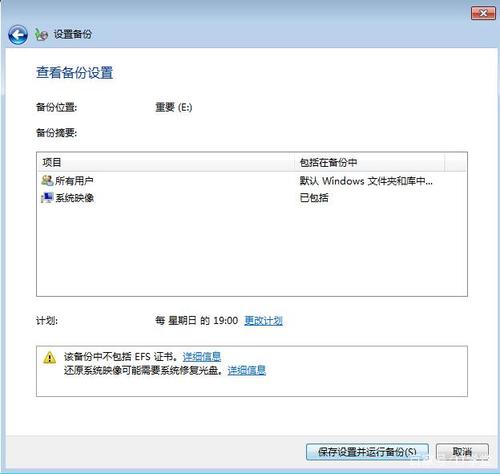Click the 设置备份 backup wizard icon
The width and height of the screenshot is (500, 474).
coord(41,34)
